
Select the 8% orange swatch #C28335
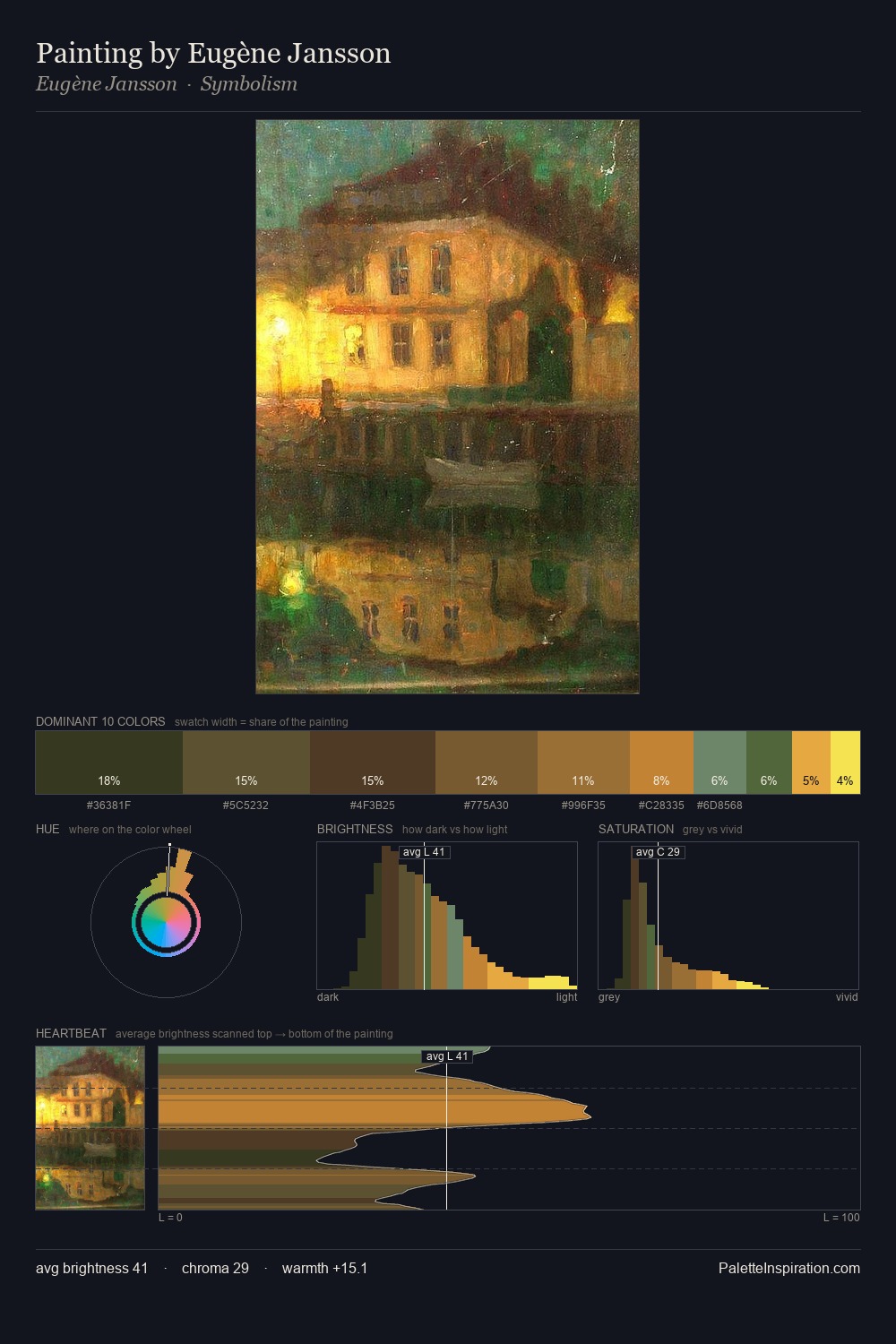(x=661, y=762)
